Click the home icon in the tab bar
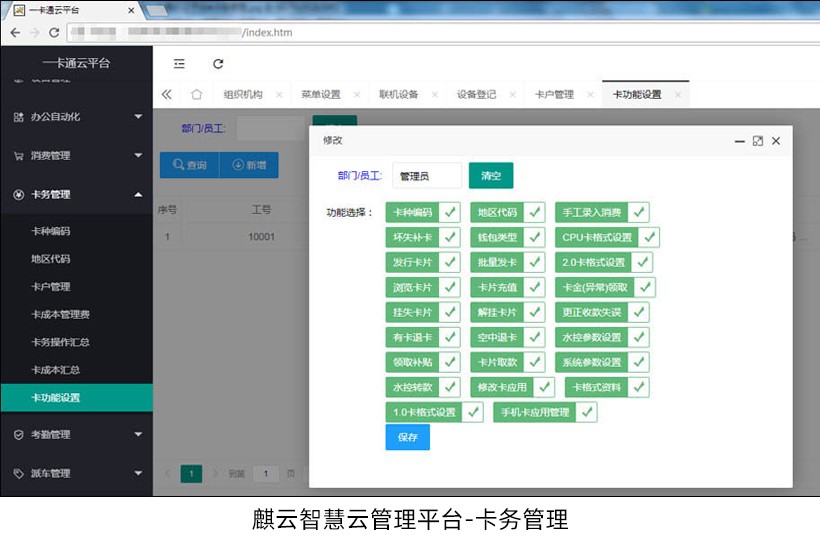 point(196,95)
